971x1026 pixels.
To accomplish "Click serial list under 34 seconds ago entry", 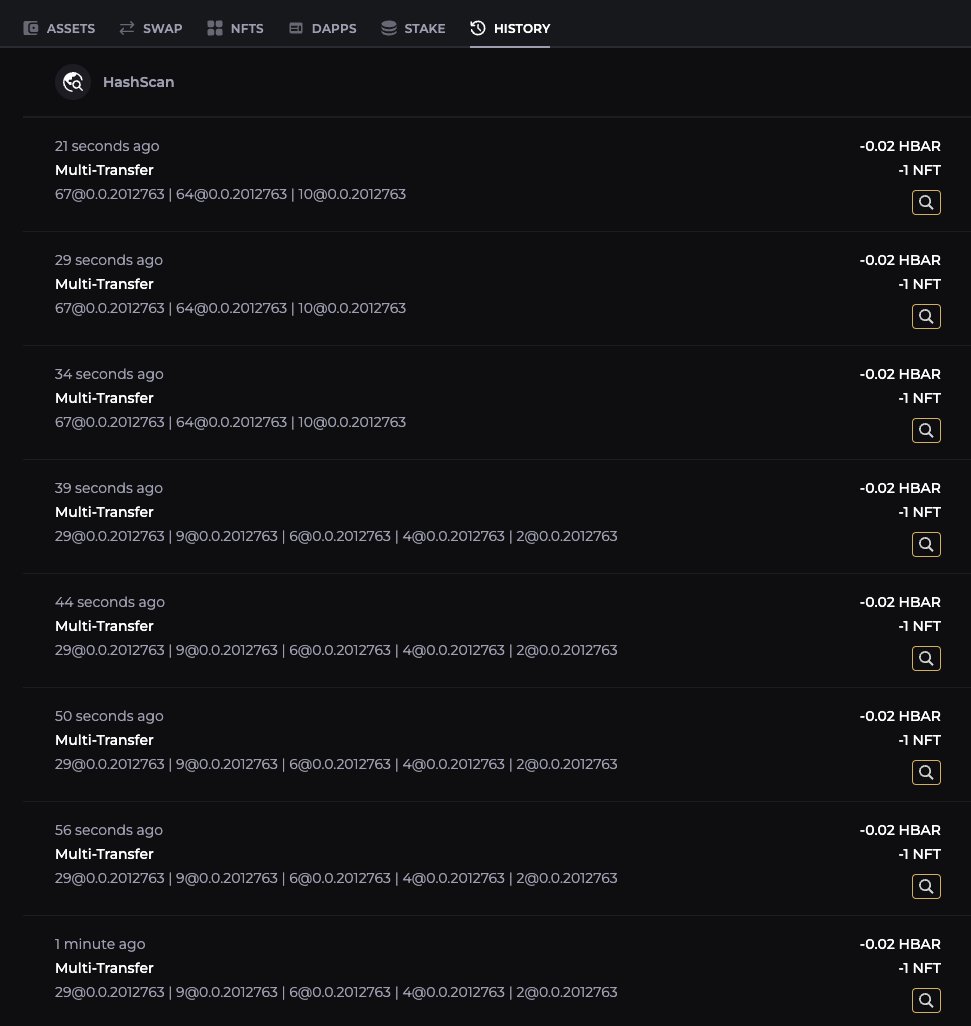I will click(230, 422).
